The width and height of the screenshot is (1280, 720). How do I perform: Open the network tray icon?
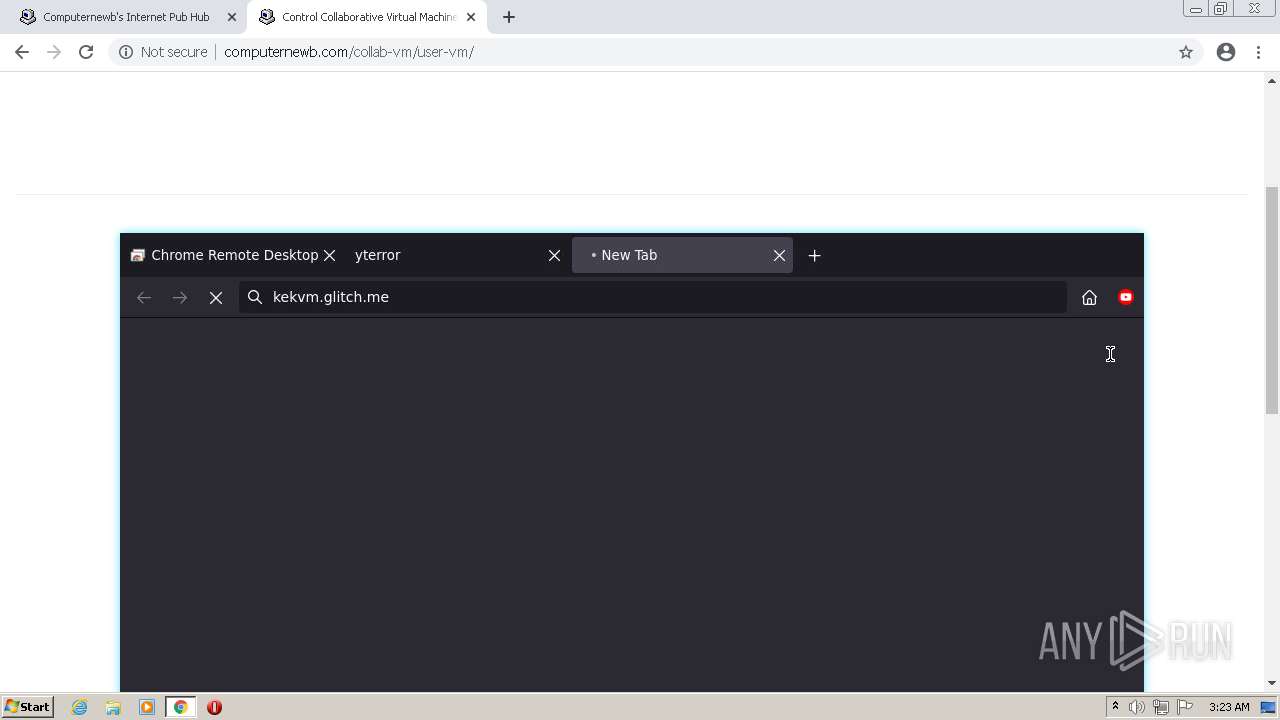[x=1161, y=707]
